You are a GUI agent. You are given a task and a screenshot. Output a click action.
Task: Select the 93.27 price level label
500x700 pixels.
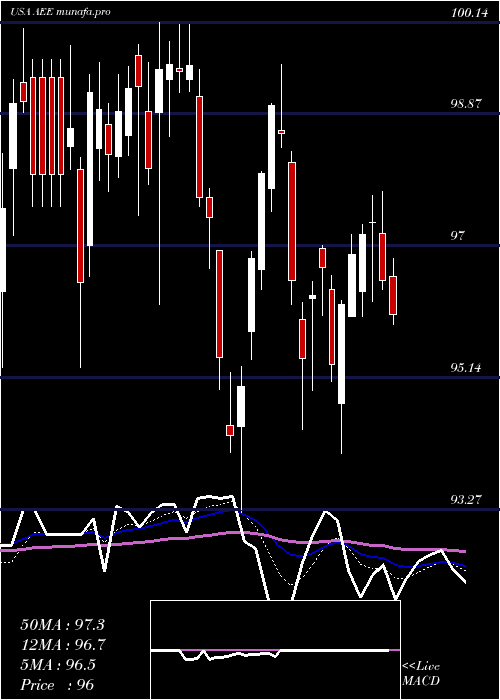point(466,499)
